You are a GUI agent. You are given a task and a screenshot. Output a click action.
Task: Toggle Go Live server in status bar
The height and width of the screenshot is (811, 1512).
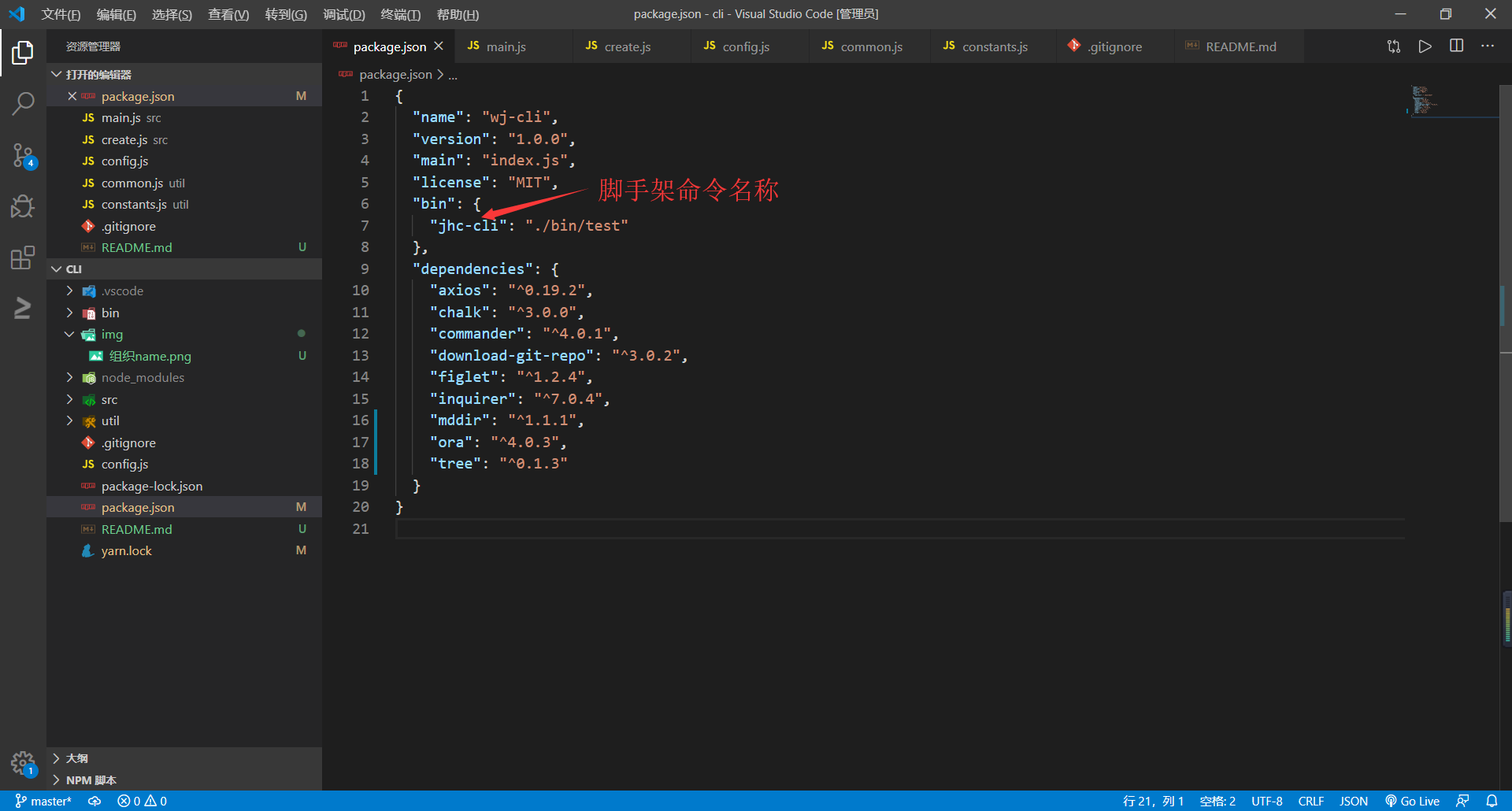[x=1412, y=801]
